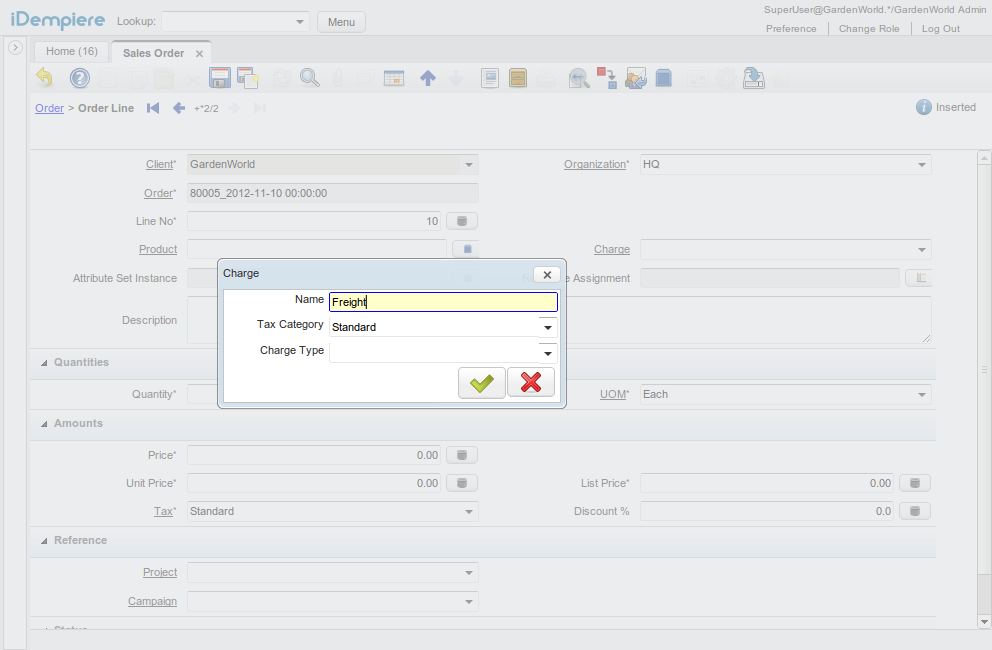This screenshot has height=650, width=992.
Task: Open the Export icon at toolbar end
Action: [x=754, y=77]
